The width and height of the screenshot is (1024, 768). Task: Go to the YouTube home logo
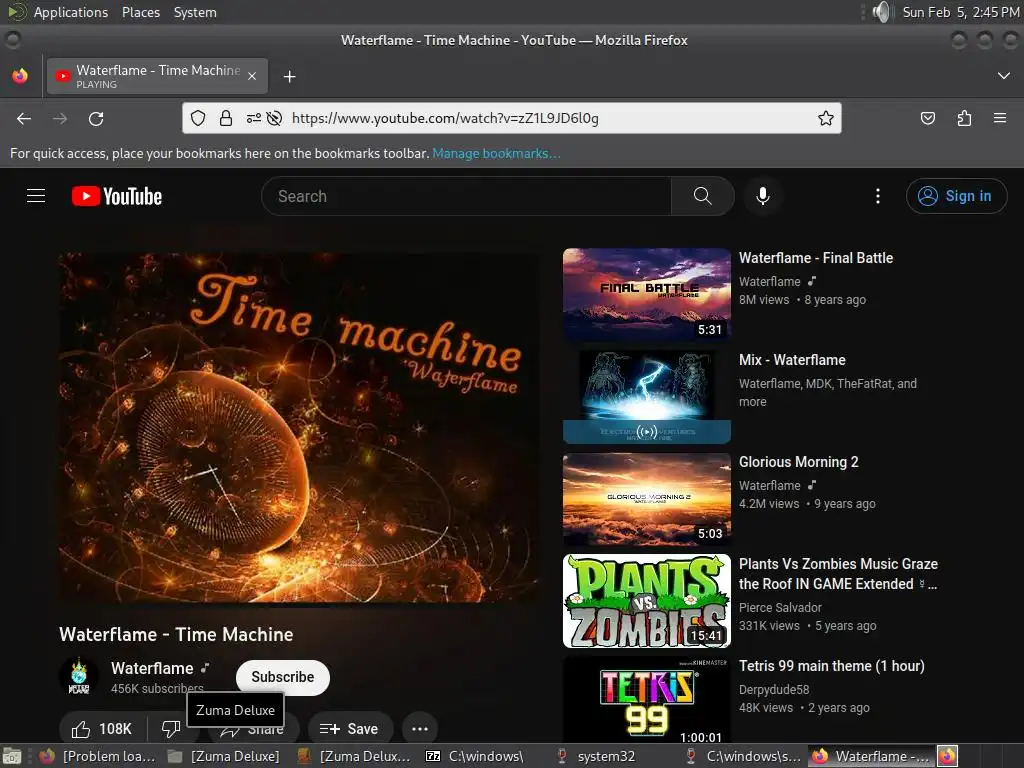(117, 196)
